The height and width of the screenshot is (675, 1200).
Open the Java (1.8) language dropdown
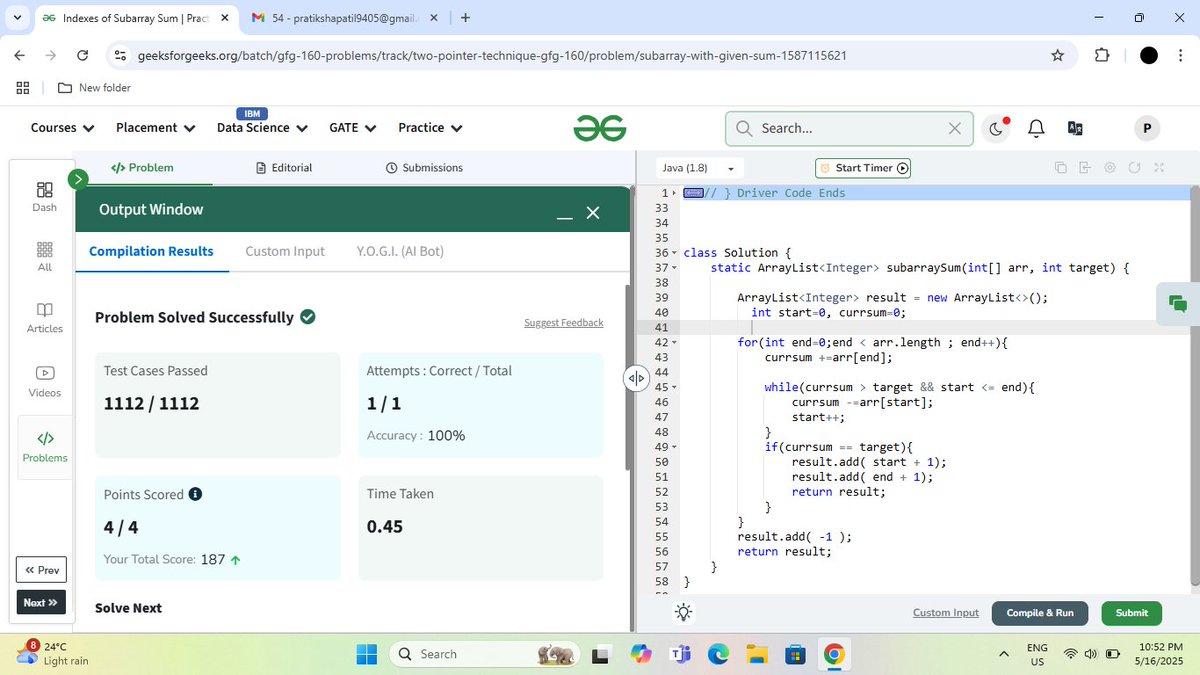(699, 168)
